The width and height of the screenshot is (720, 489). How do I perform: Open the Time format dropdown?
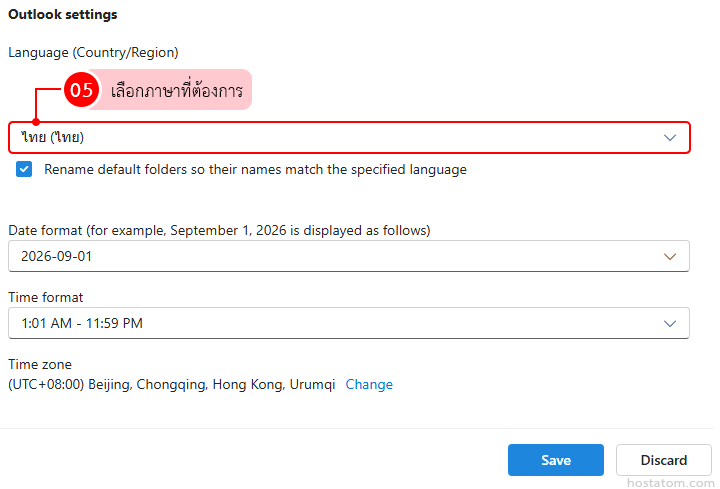pos(349,323)
